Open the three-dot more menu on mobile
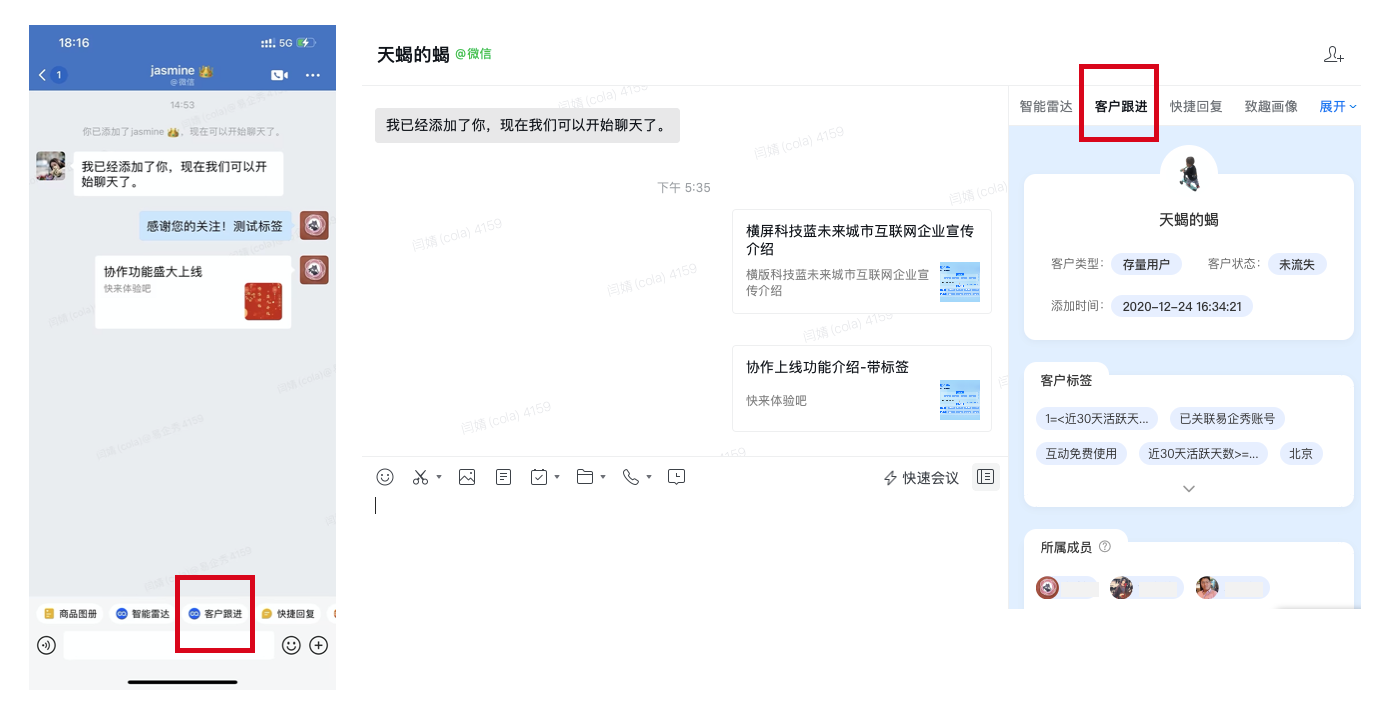 coord(313,75)
